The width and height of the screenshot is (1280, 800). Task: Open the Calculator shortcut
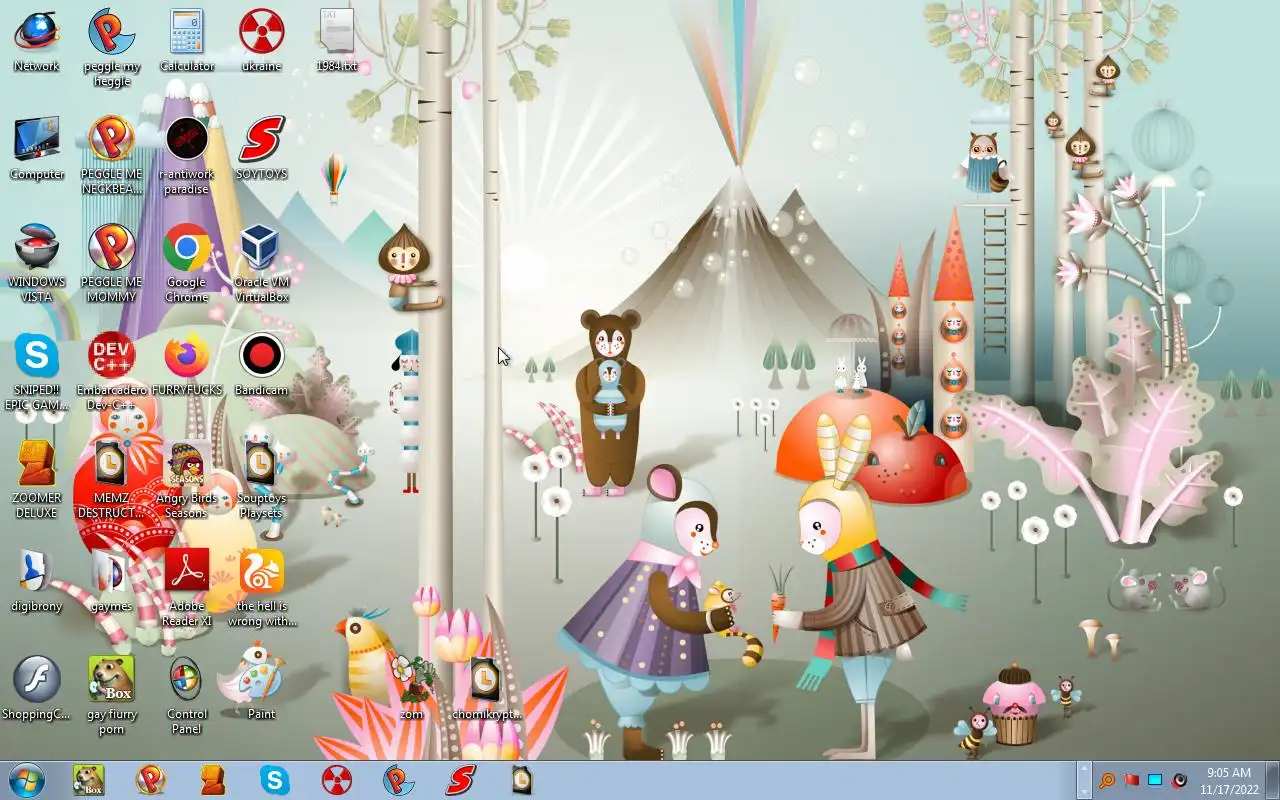pos(187,40)
